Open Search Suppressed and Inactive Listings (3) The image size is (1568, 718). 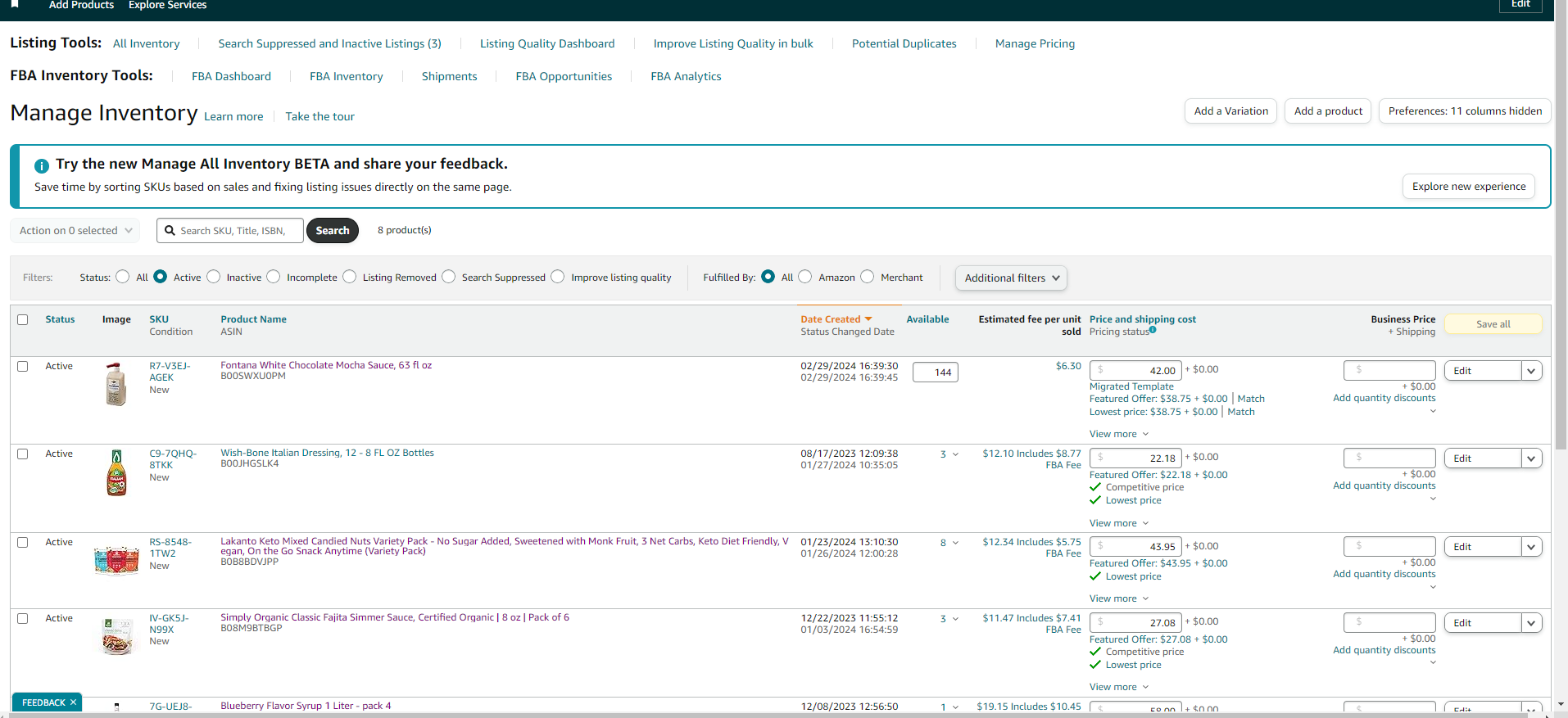(330, 44)
